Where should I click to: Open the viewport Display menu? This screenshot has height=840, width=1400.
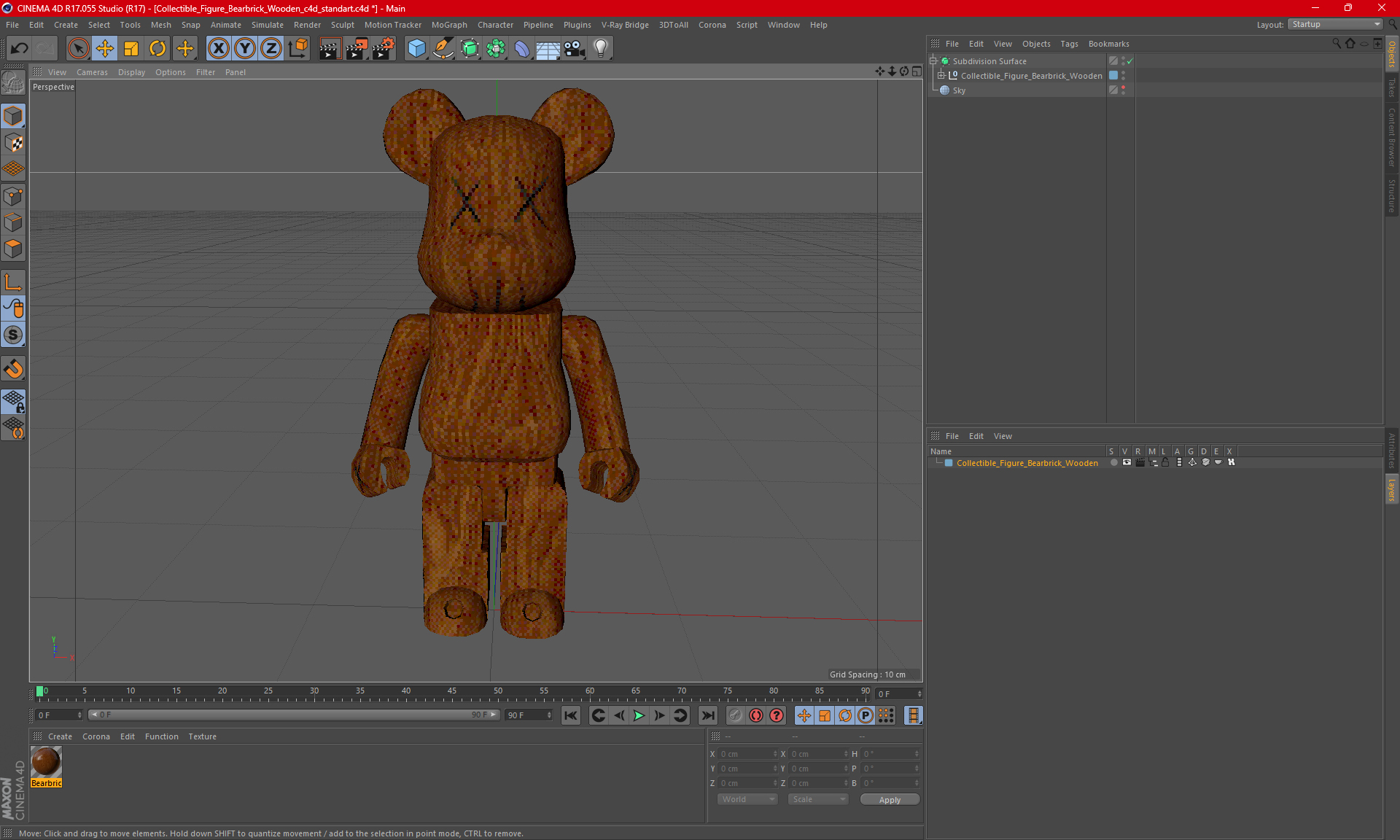(131, 72)
